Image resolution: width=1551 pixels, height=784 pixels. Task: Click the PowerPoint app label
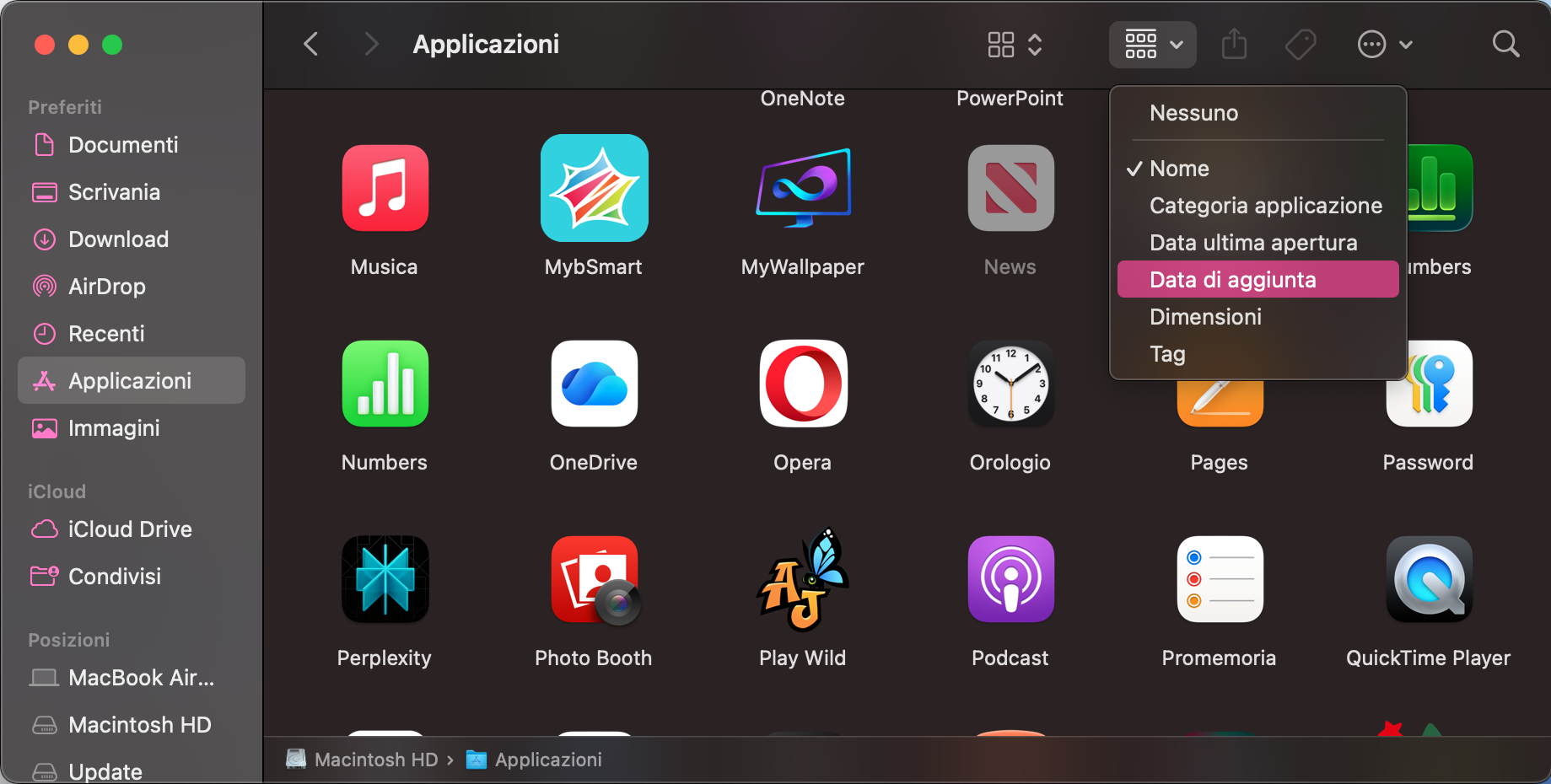[1010, 99]
